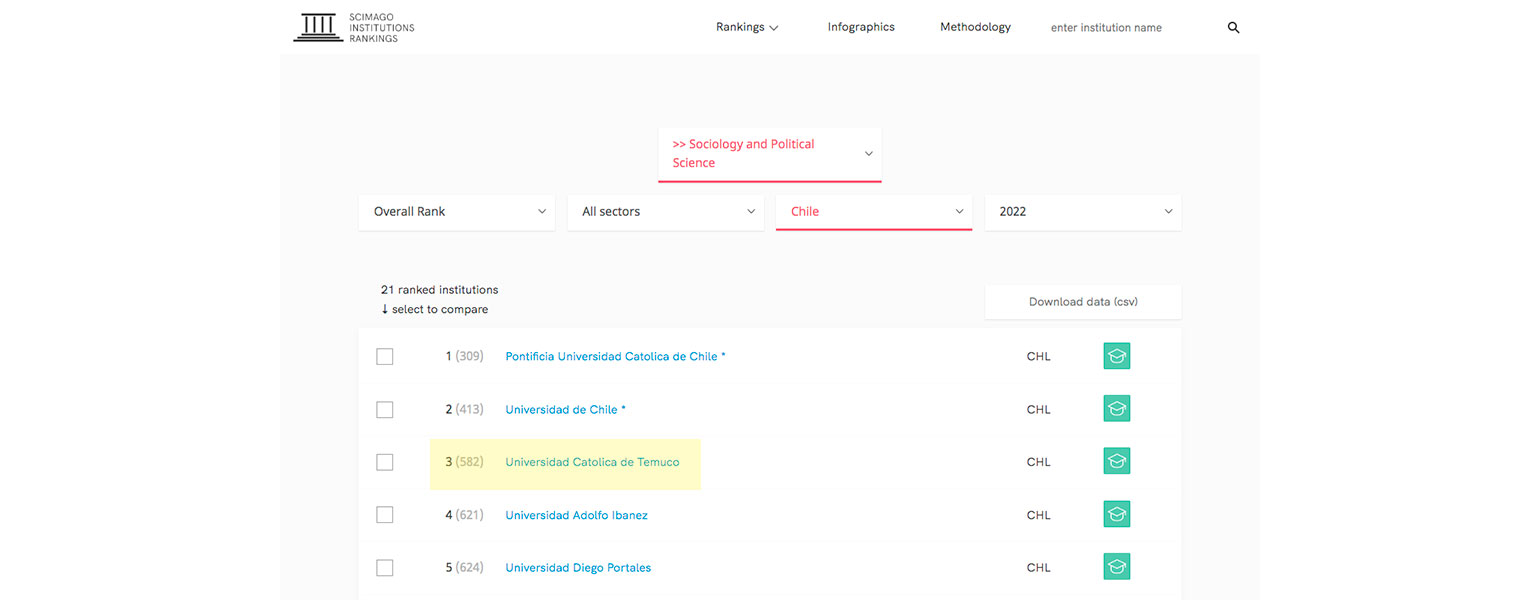The width and height of the screenshot is (1540, 600).
Task: Click CHL in Universidad de Chile row
Action: [1039, 410]
